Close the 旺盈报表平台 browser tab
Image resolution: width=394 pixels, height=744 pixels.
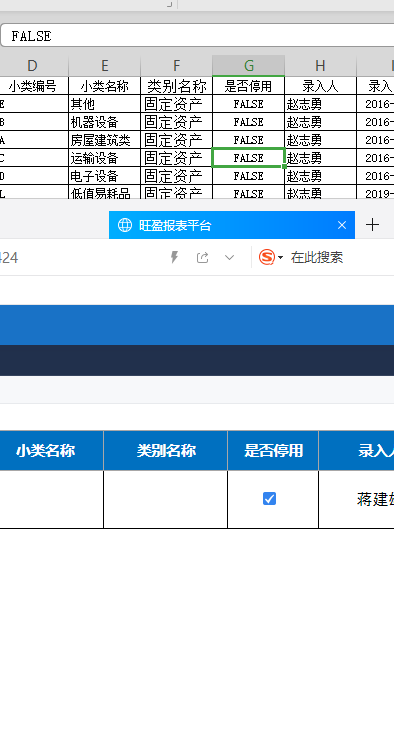pos(342,225)
